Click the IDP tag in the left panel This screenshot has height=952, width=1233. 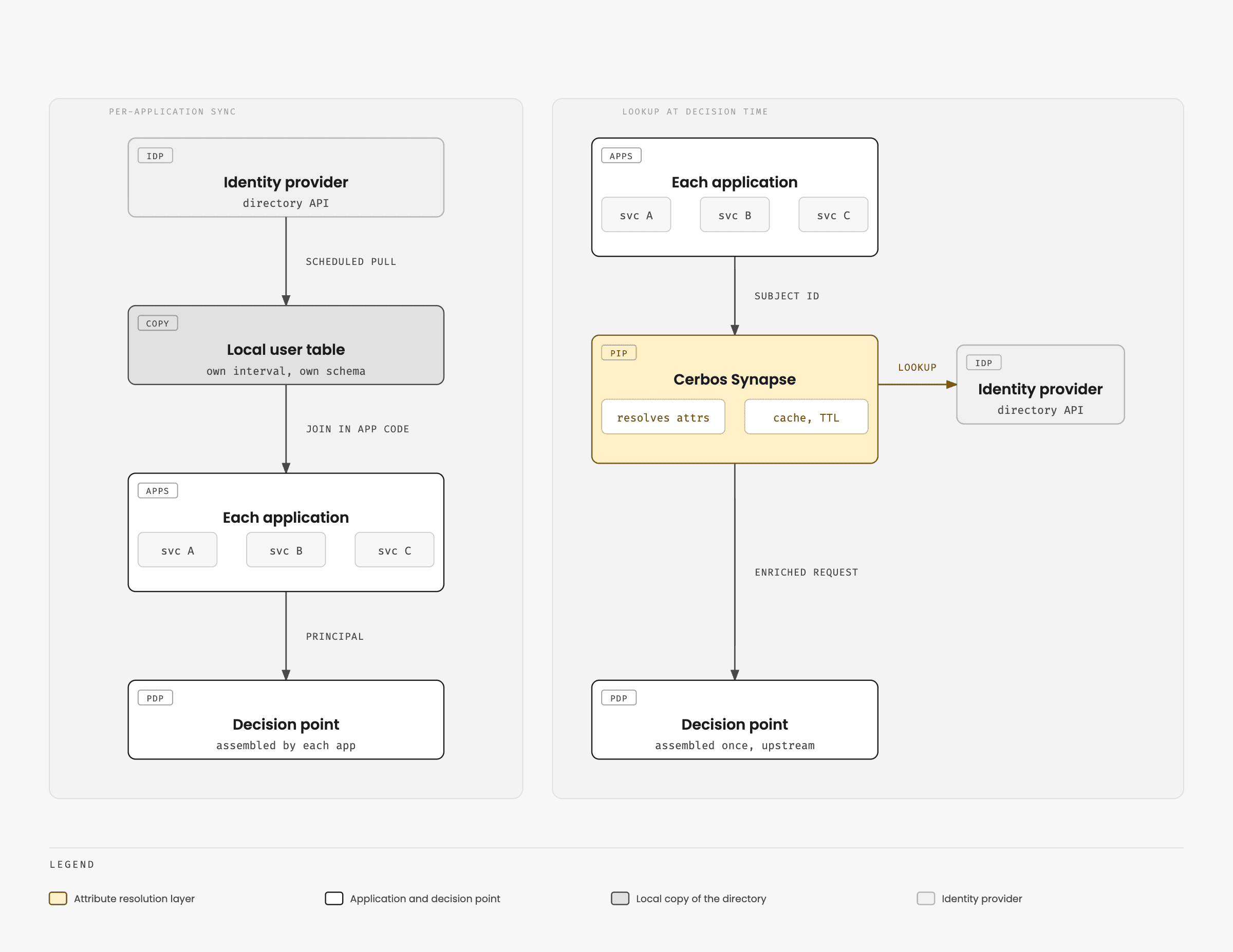pyautogui.click(x=155, y=156)
